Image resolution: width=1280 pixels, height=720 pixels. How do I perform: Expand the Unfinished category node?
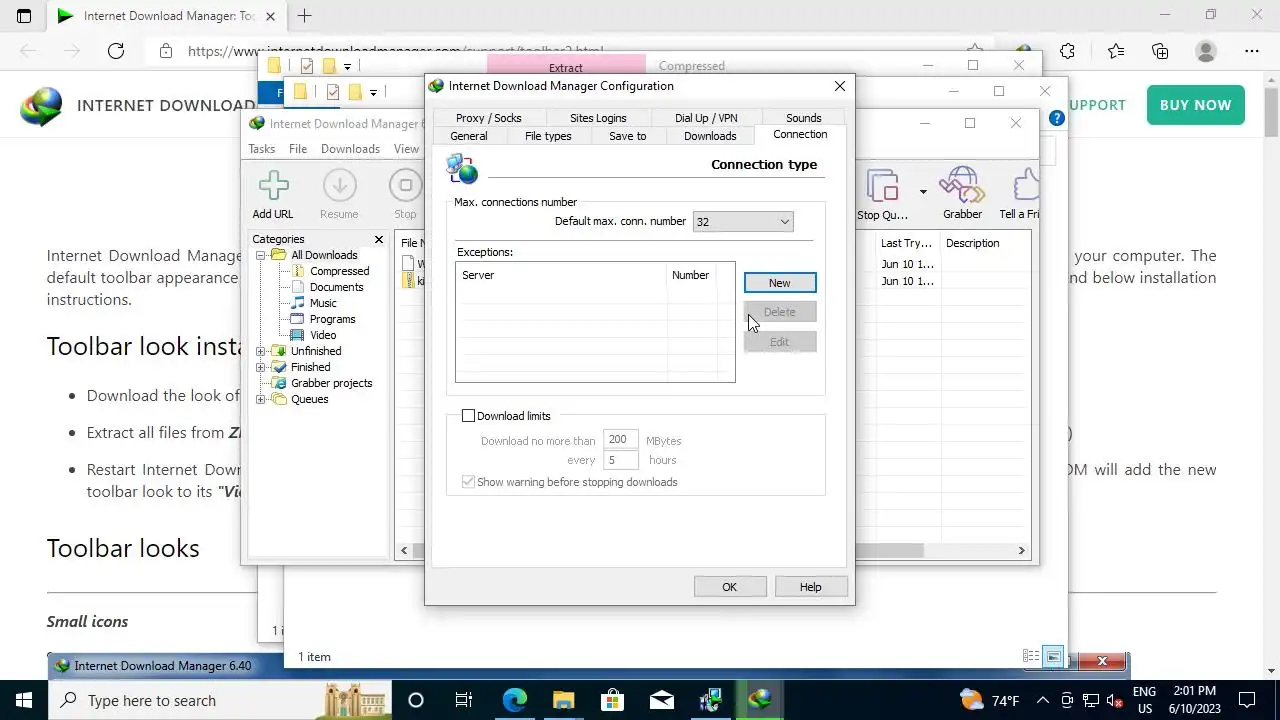(261, 351)
